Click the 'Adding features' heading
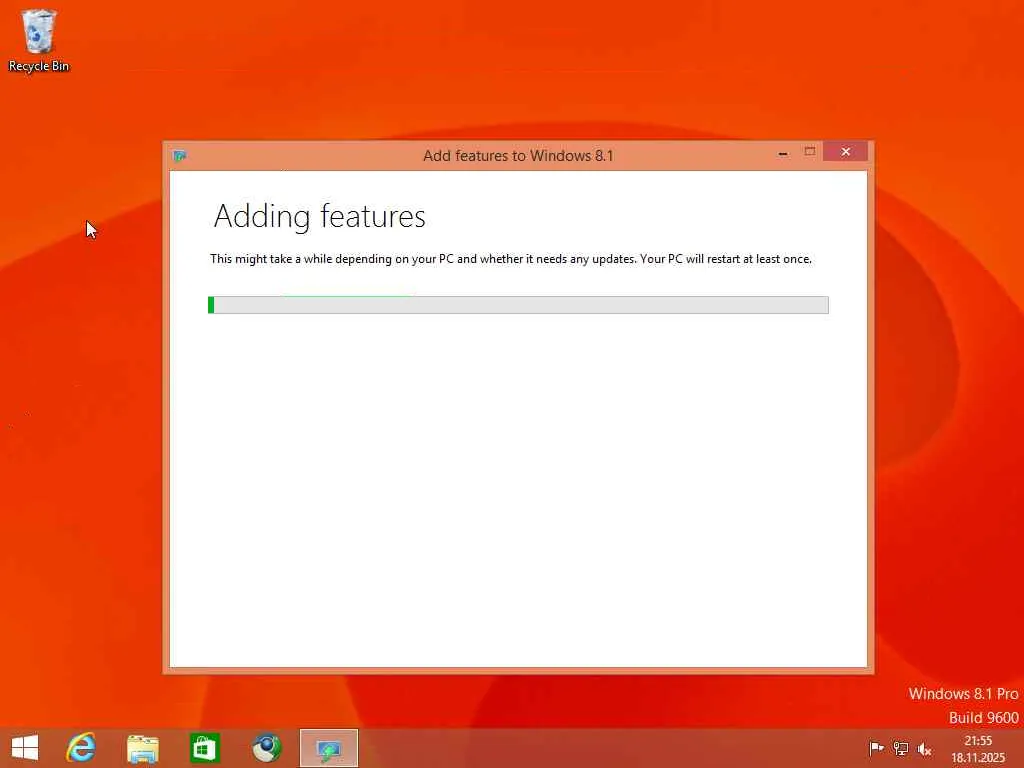This screenshot has height=768, width=1024. (319, 216)
